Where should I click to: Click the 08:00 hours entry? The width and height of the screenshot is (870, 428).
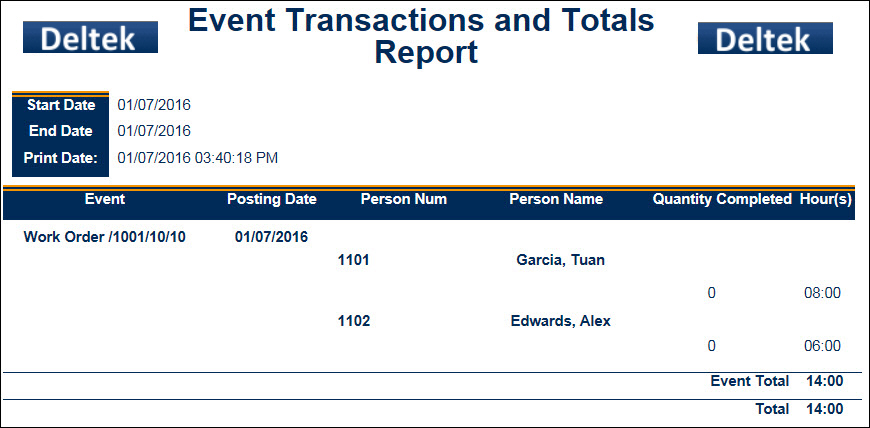pos(822,293)
